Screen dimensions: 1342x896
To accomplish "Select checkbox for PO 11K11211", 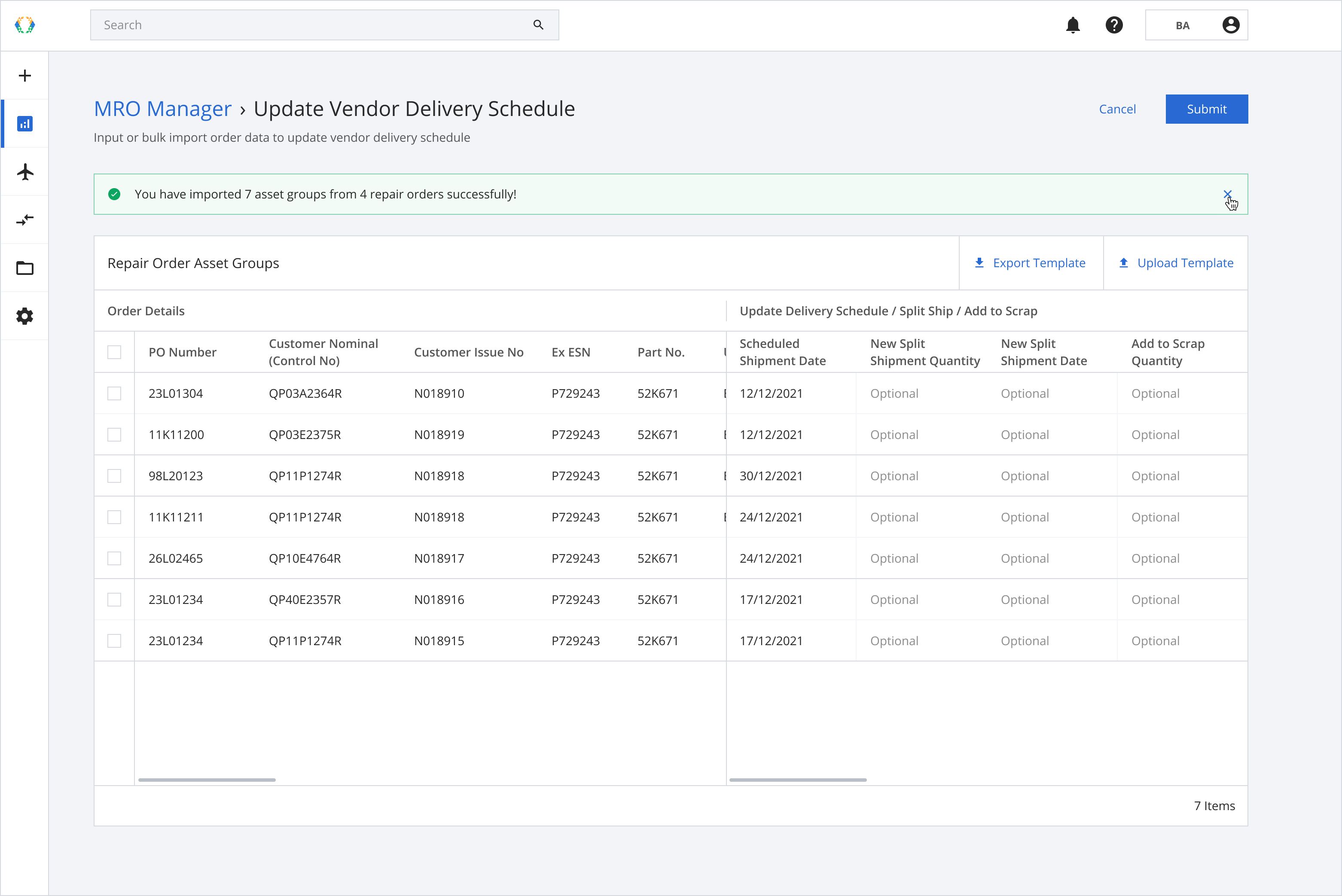I will point(114,517).
